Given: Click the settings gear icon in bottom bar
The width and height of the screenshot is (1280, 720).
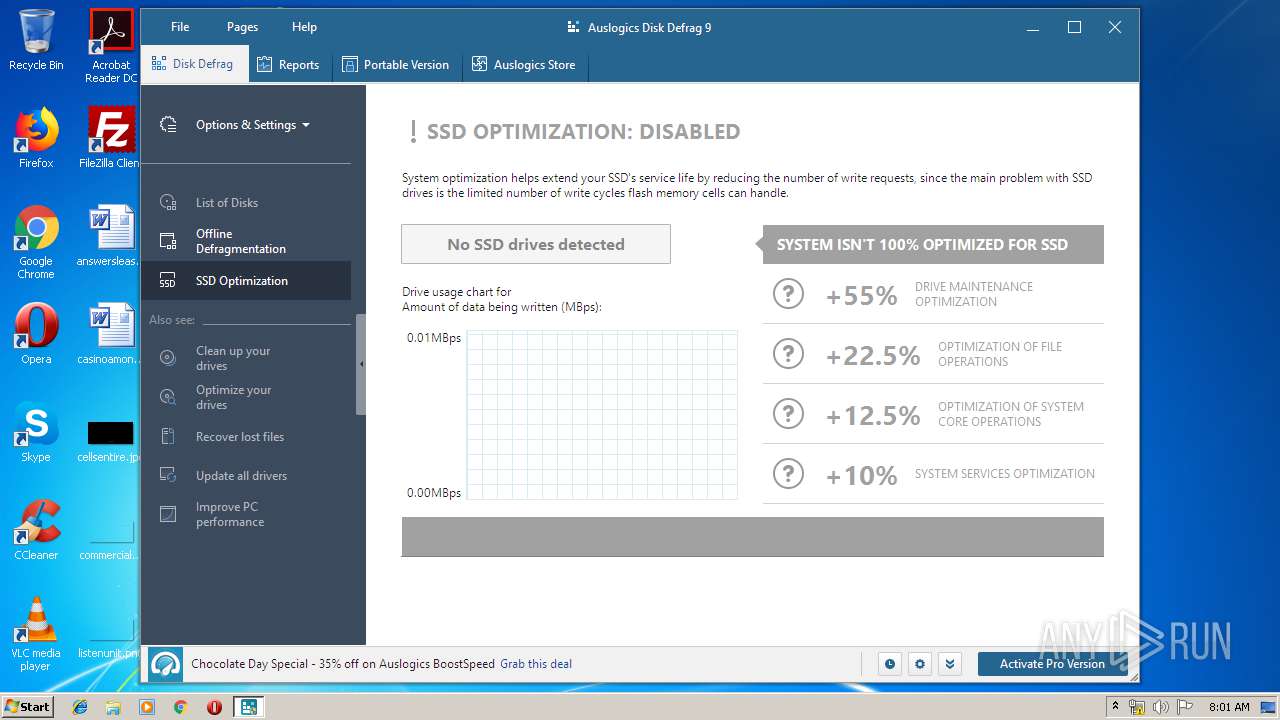Looking at the screenshot, I should [920, 664].
